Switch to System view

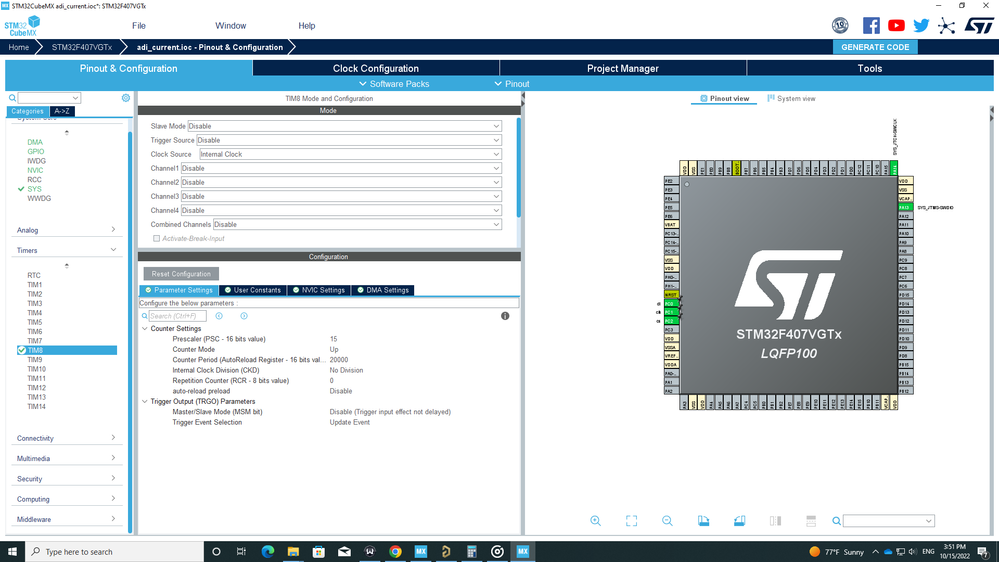[791, 99]
